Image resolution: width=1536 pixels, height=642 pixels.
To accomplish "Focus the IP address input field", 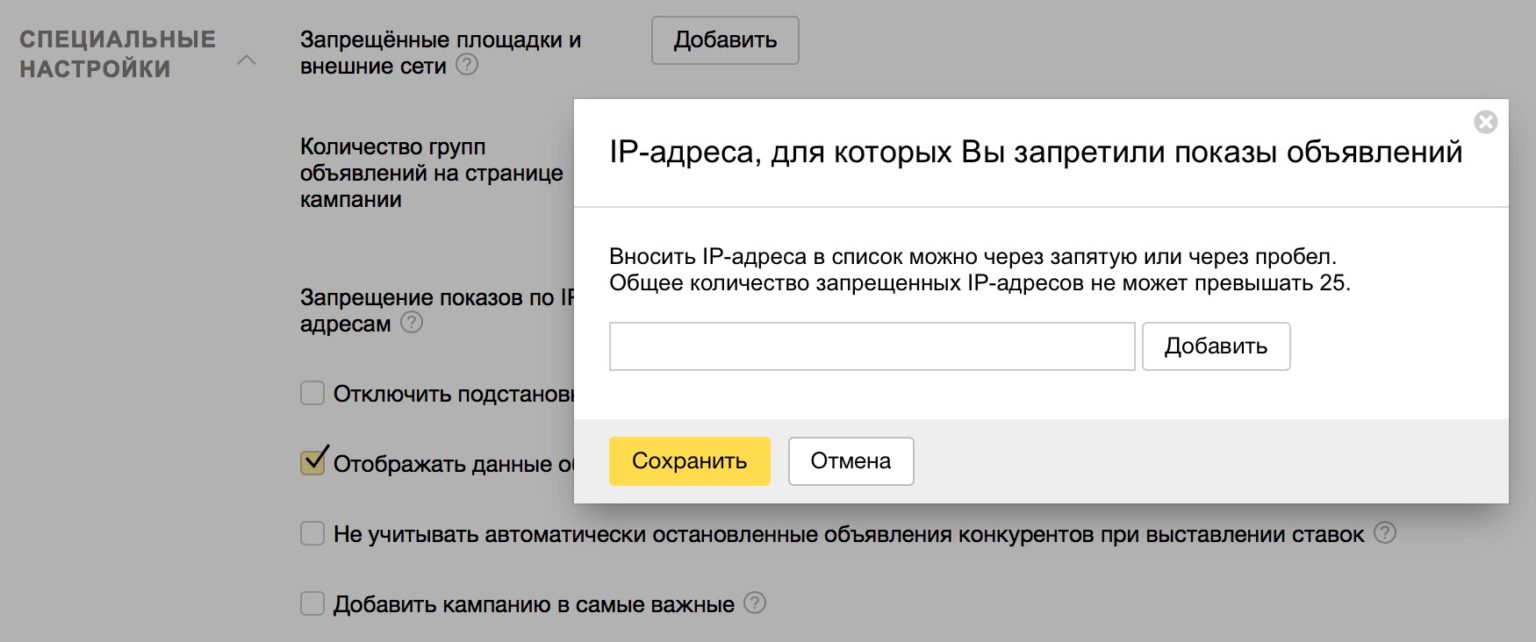I will (x=871, y=346).
